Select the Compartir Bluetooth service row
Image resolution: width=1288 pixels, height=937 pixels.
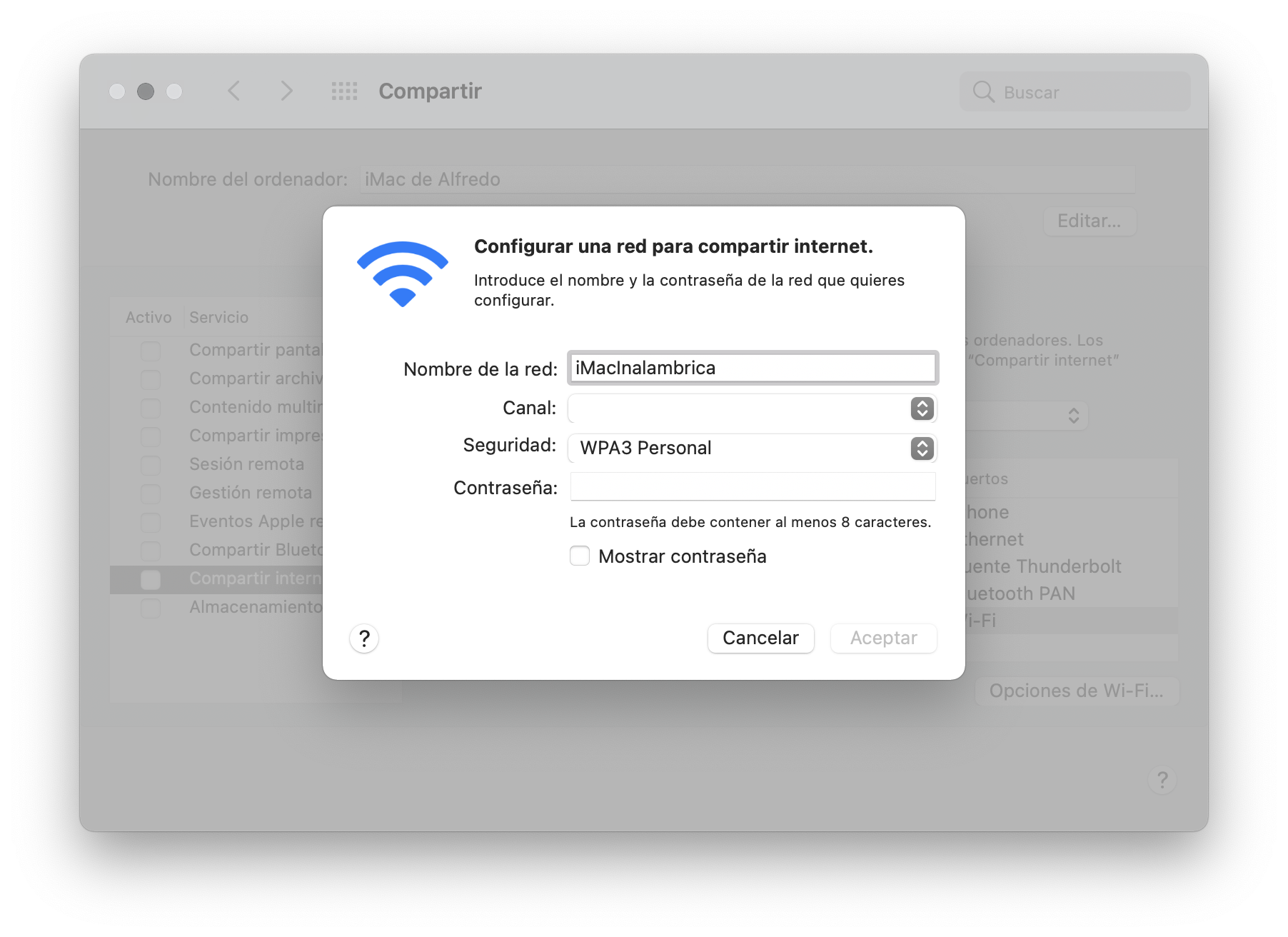coord(216,550)
